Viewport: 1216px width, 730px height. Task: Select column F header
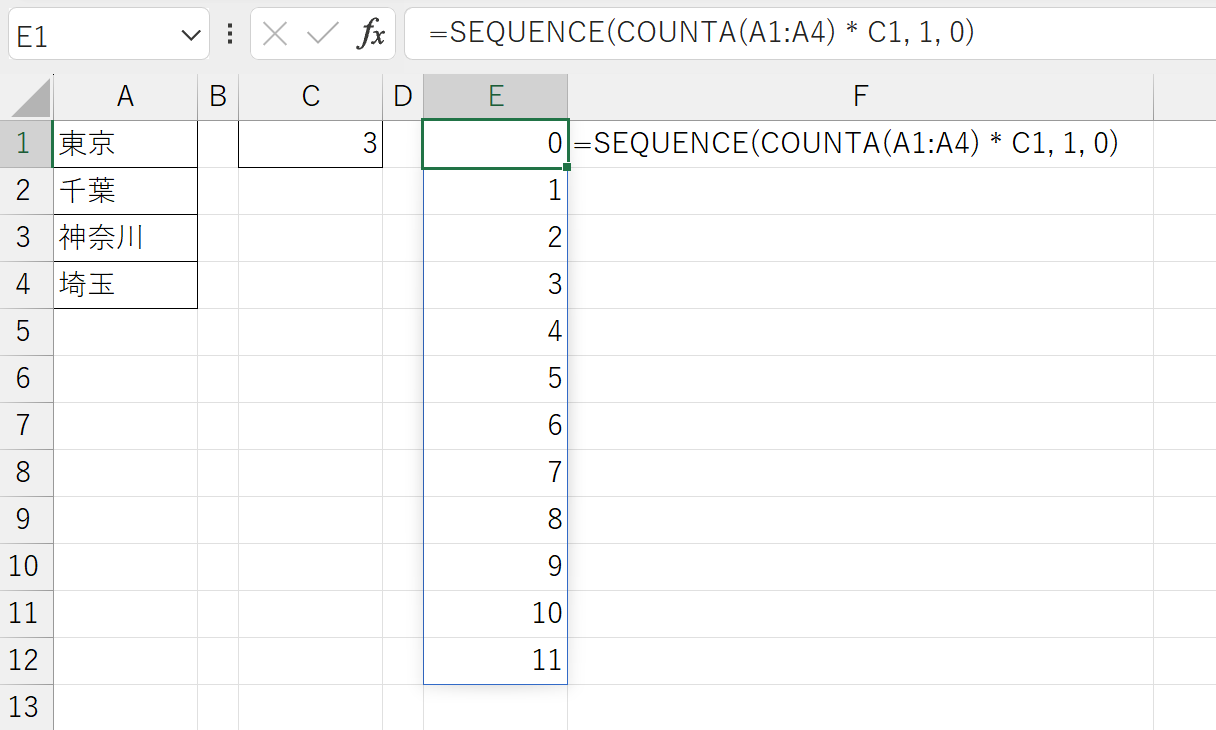click(860, 96)
